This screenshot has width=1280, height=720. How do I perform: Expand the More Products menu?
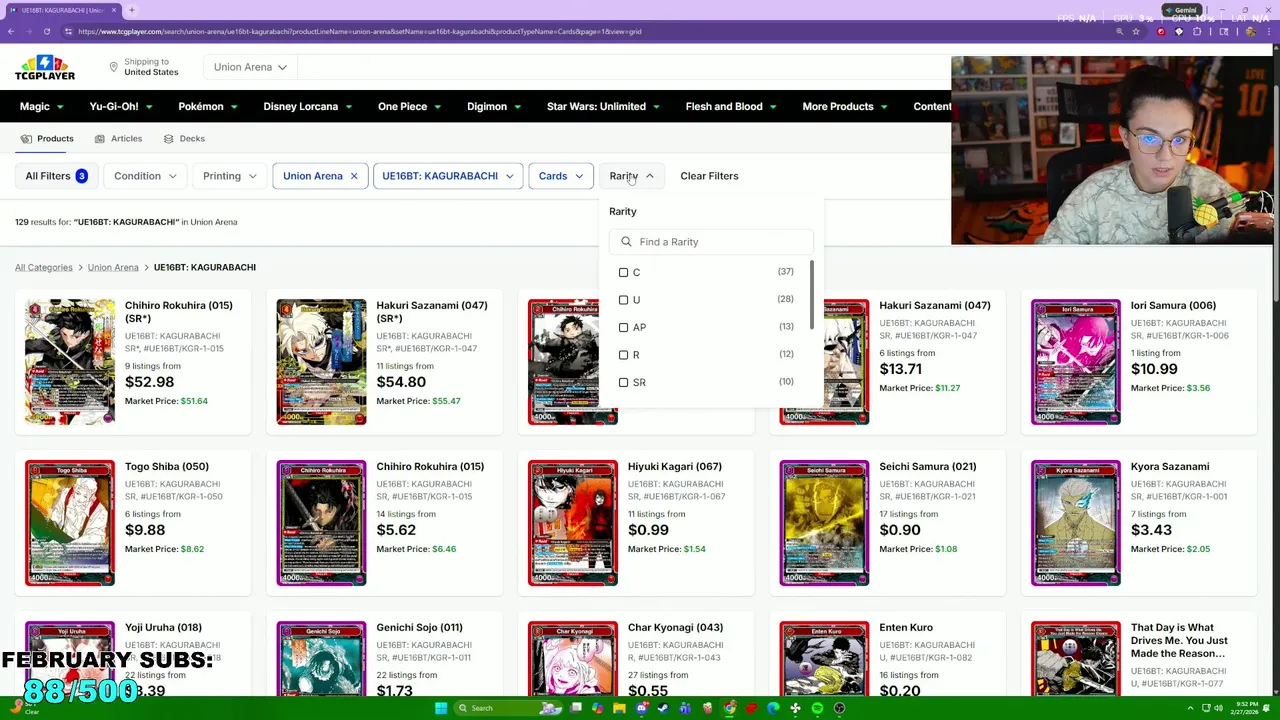pos(845,106)
